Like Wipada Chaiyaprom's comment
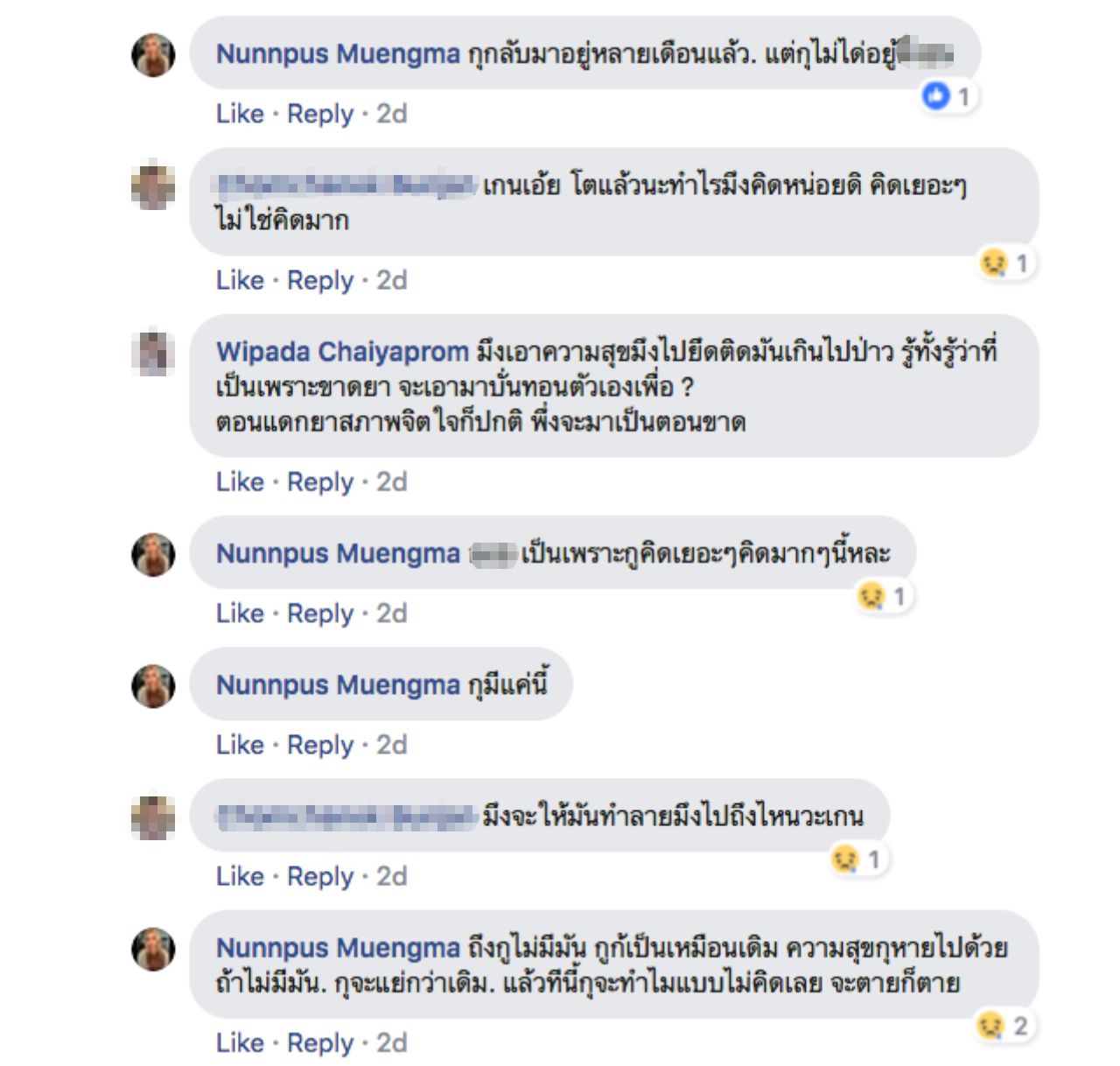The width and height of the screenshot is (1120, 1066). [240, 482]
